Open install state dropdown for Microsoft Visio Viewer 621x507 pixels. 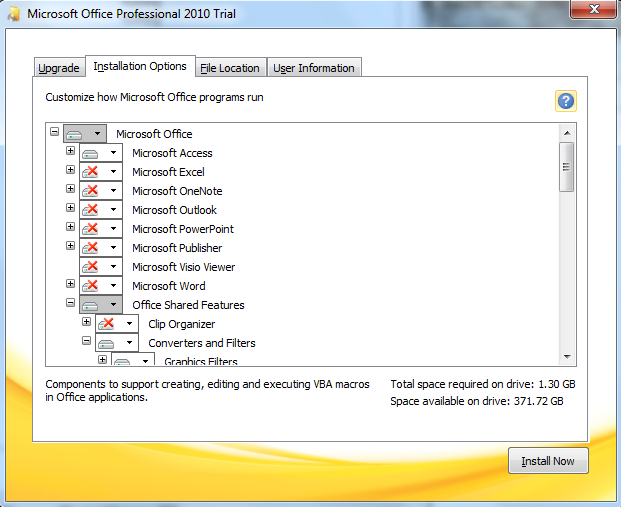tap(101, 267)
